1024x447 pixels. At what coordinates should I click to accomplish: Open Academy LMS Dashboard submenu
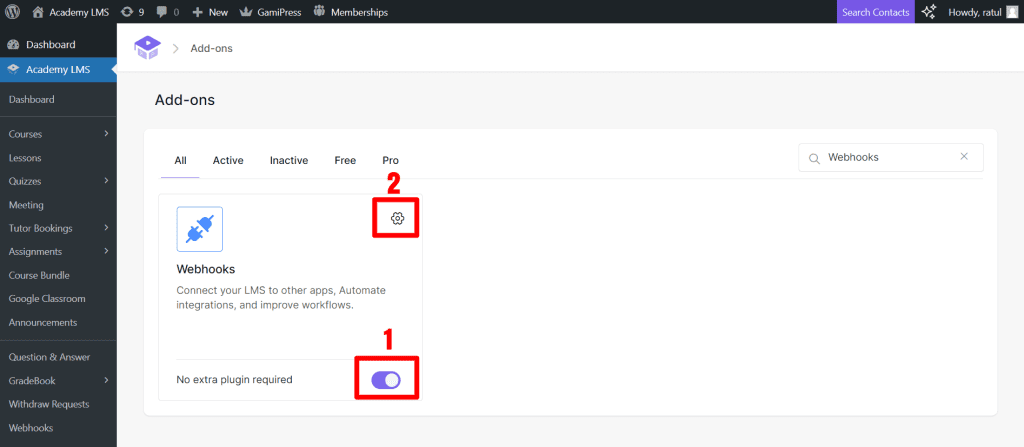31,99
